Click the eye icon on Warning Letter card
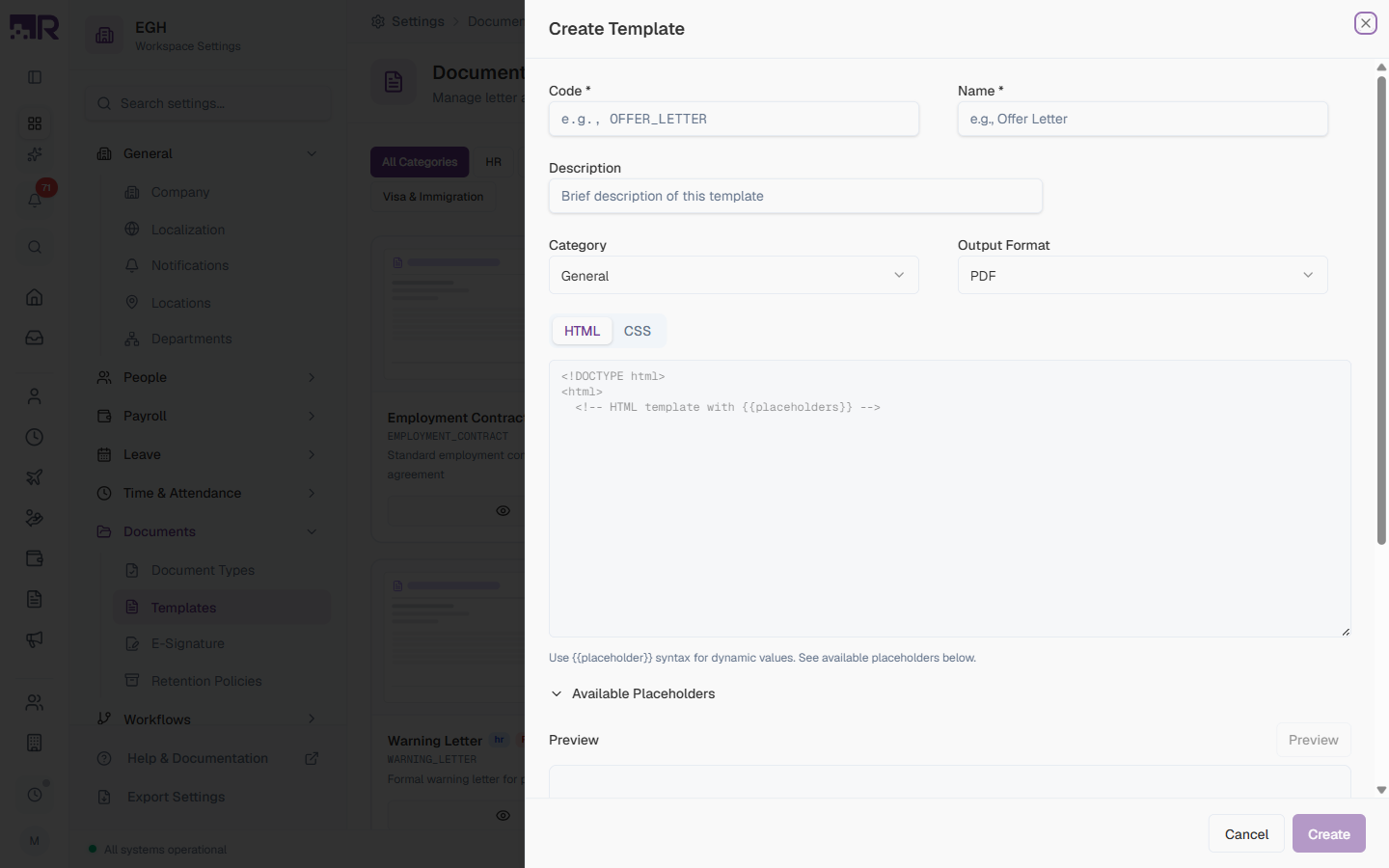 coord(503,815)
